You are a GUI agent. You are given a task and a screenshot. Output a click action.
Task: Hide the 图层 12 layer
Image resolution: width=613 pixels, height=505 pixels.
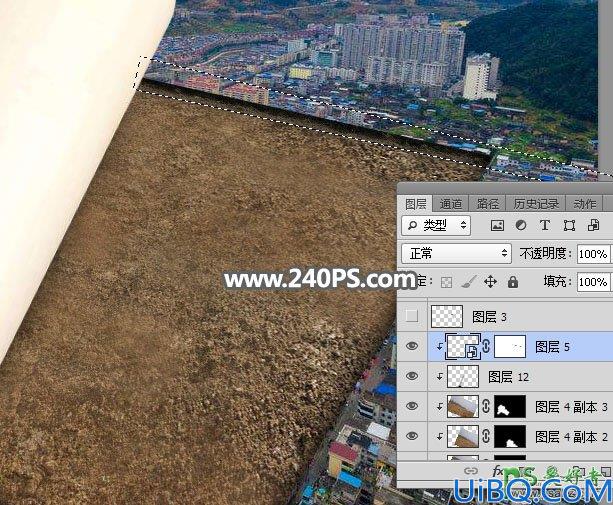(412, 376)
